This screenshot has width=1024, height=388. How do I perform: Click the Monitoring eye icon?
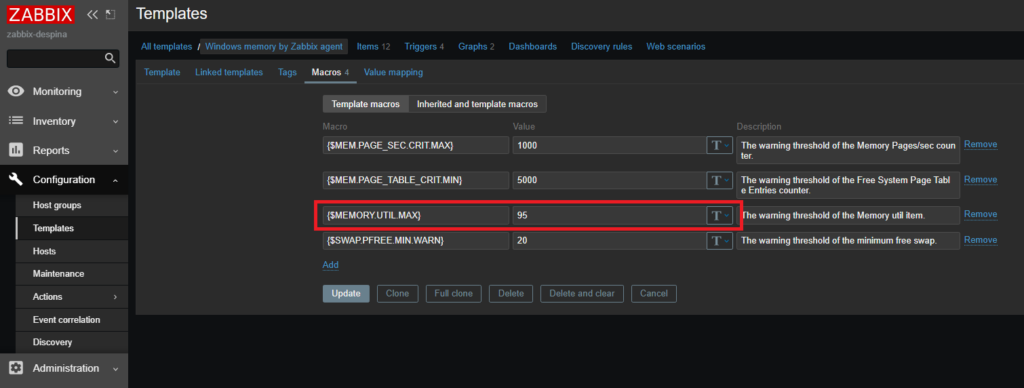16,91
